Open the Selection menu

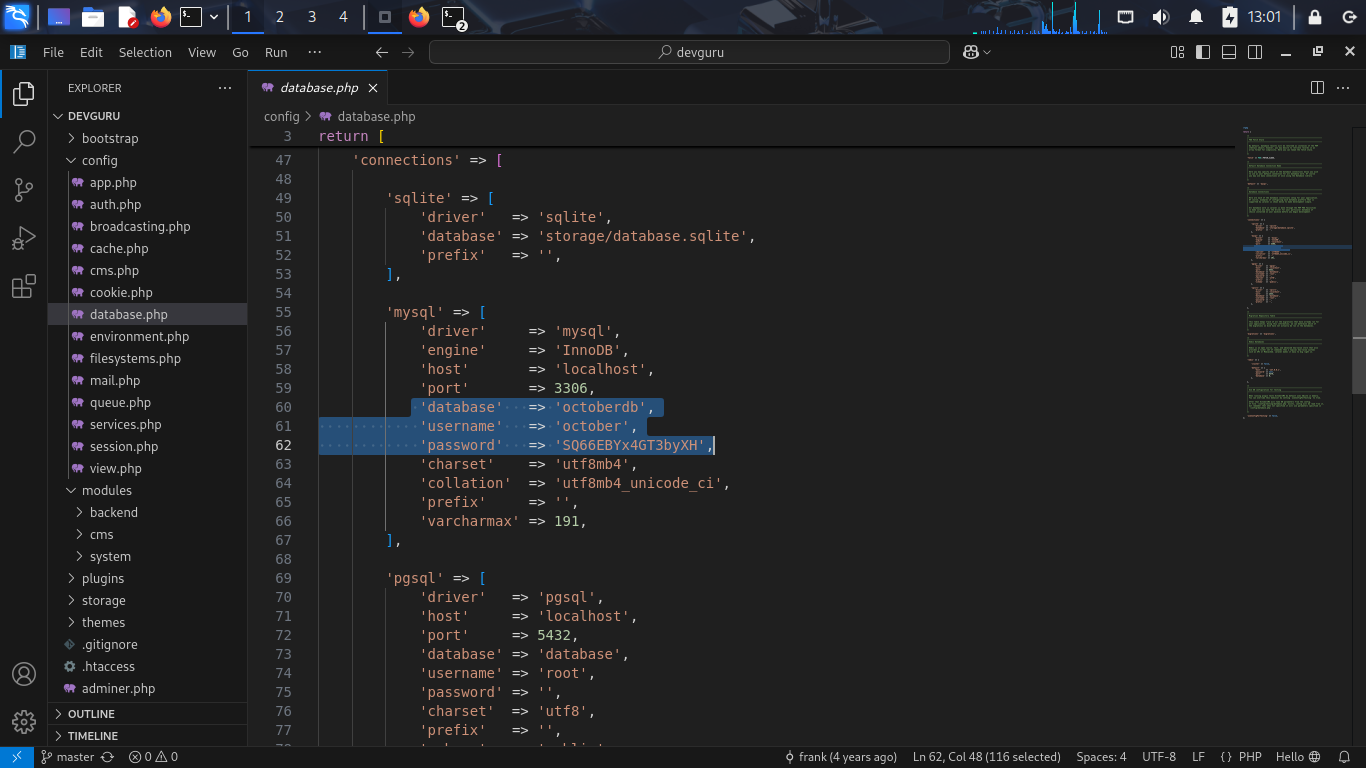(145, 53)
